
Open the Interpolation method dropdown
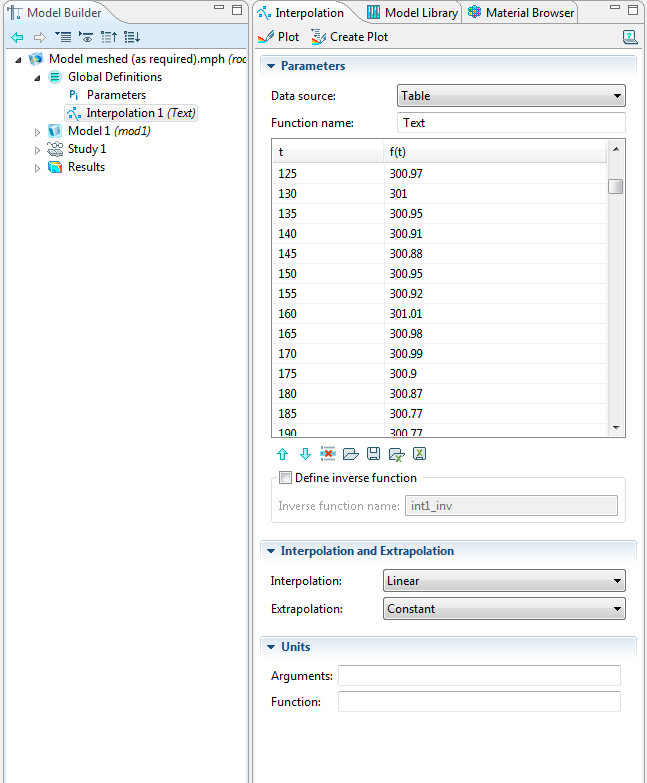click(x=504, y=581)
